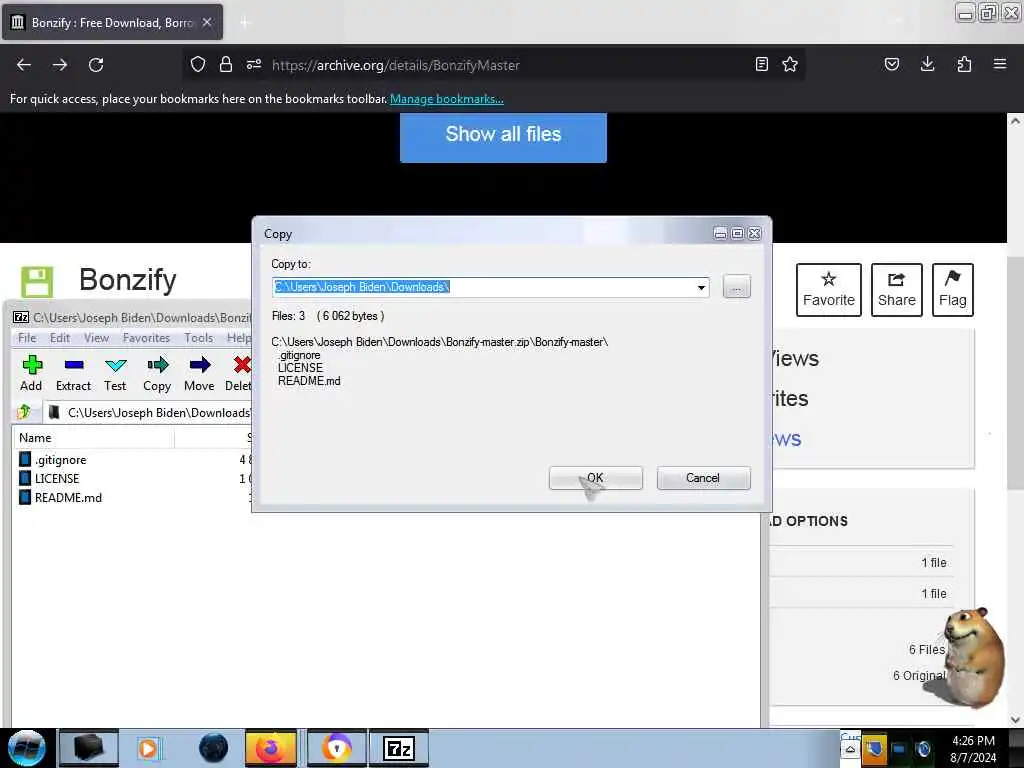Expand the Copy to path dropdown
The height and width of the screenshot is (768, 1024).
point(701,287)
